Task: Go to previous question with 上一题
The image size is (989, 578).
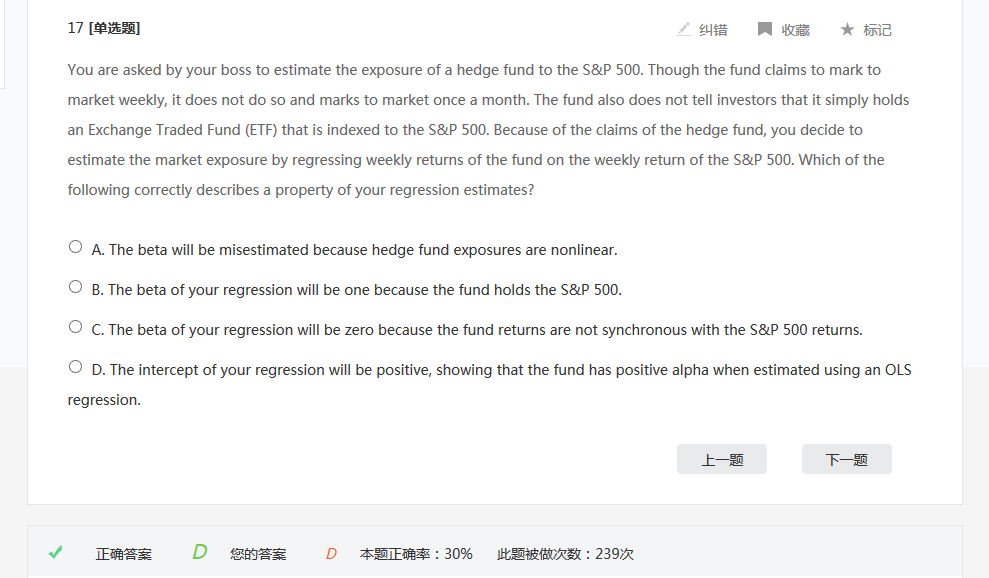Action: tap(722, 460)
